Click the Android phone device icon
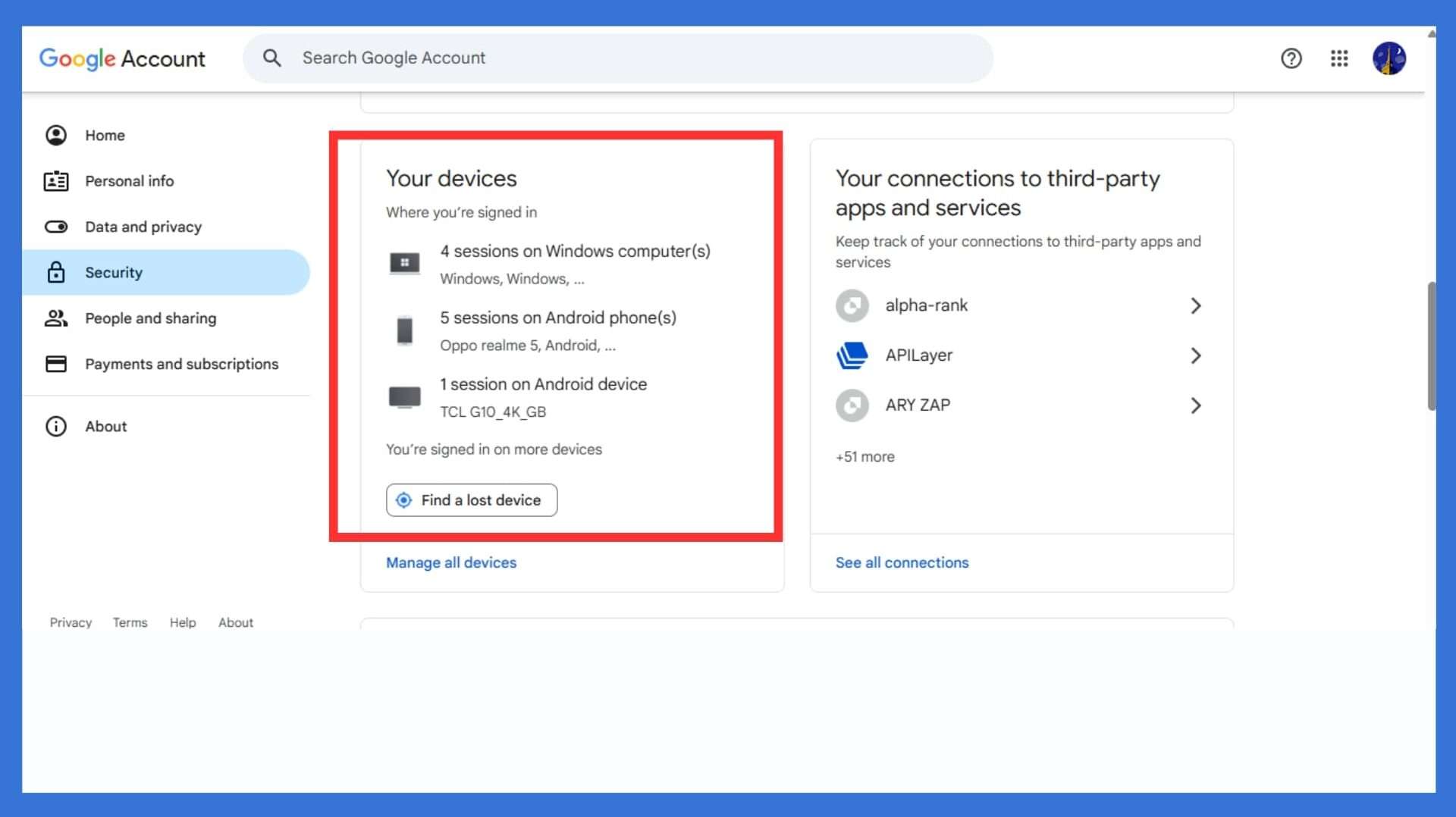The image size is (1456, 817). click(x=404, y=330)
